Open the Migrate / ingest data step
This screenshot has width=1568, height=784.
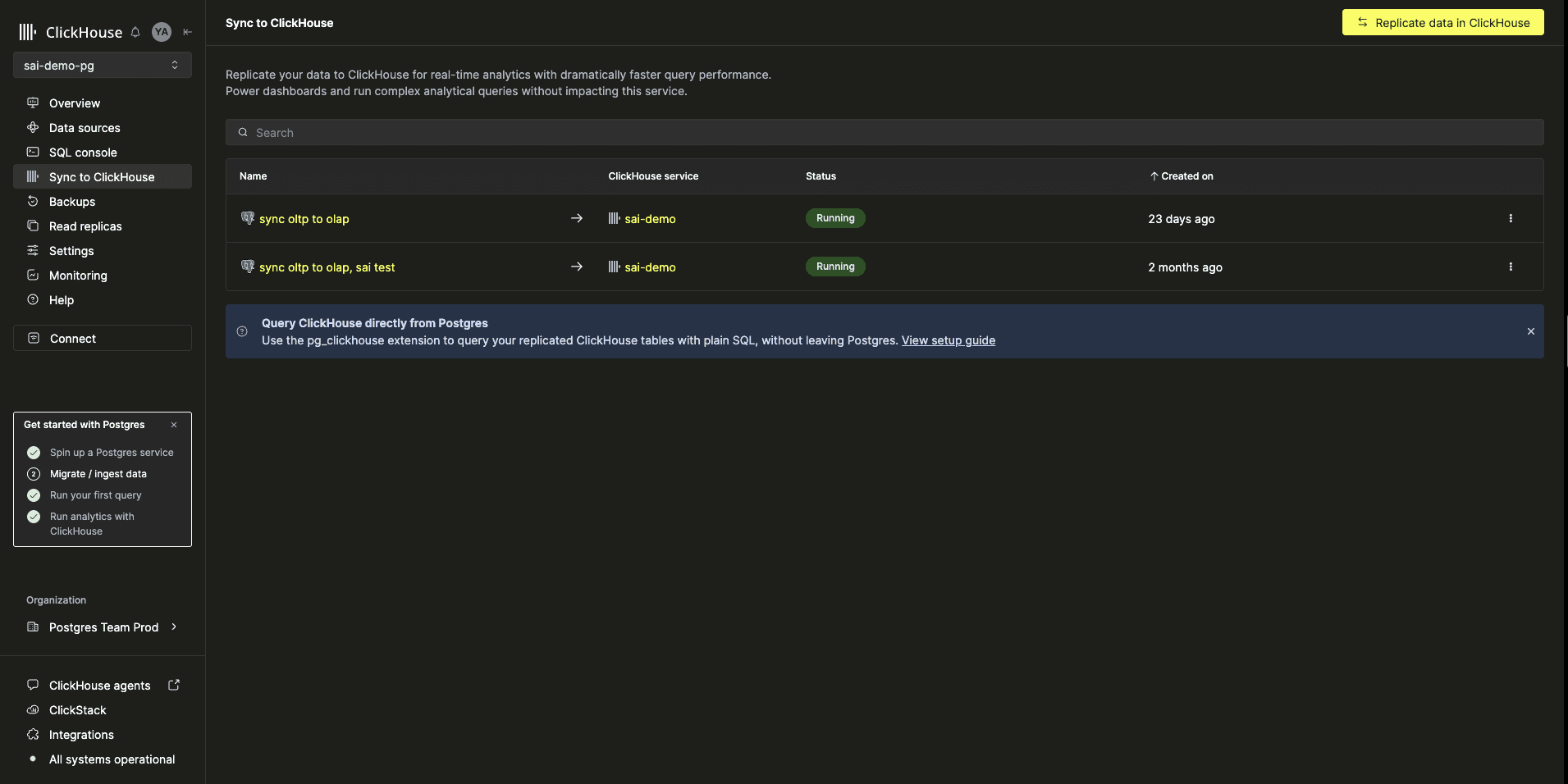pyautogui.click(x=98, y=474)
